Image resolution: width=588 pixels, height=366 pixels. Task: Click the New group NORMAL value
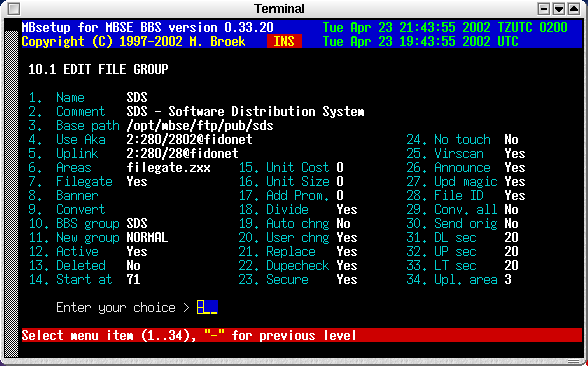(147, 238)
